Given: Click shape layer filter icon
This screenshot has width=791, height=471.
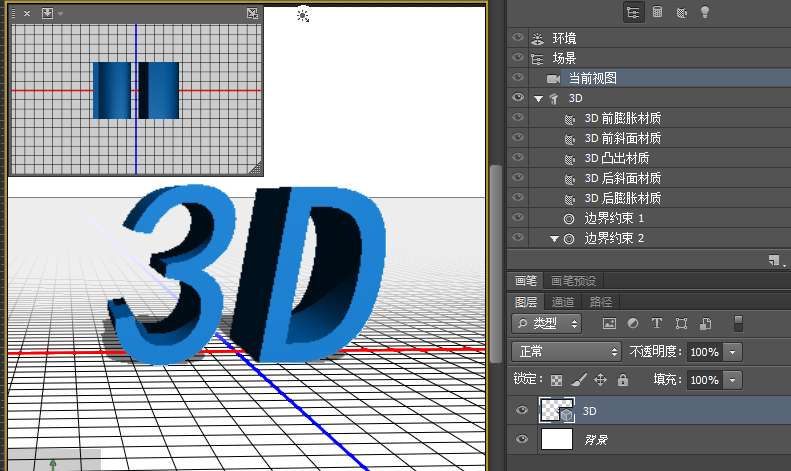Looking at the screenshot, I should coord(682,324).
